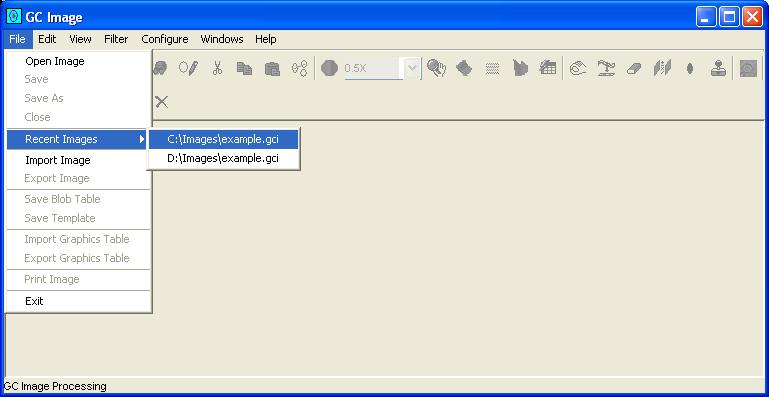Select the ellipse and pencil draw tool
The height and width of the screenshot is (397, 769).
pyautogui.click(x=188, y=68)
